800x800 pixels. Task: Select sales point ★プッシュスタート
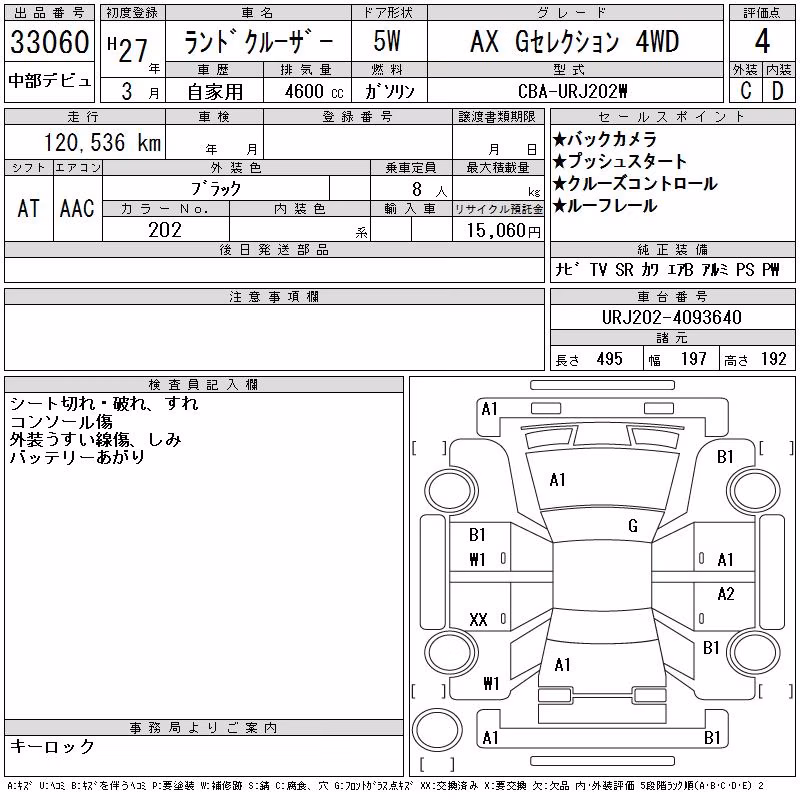620,161
